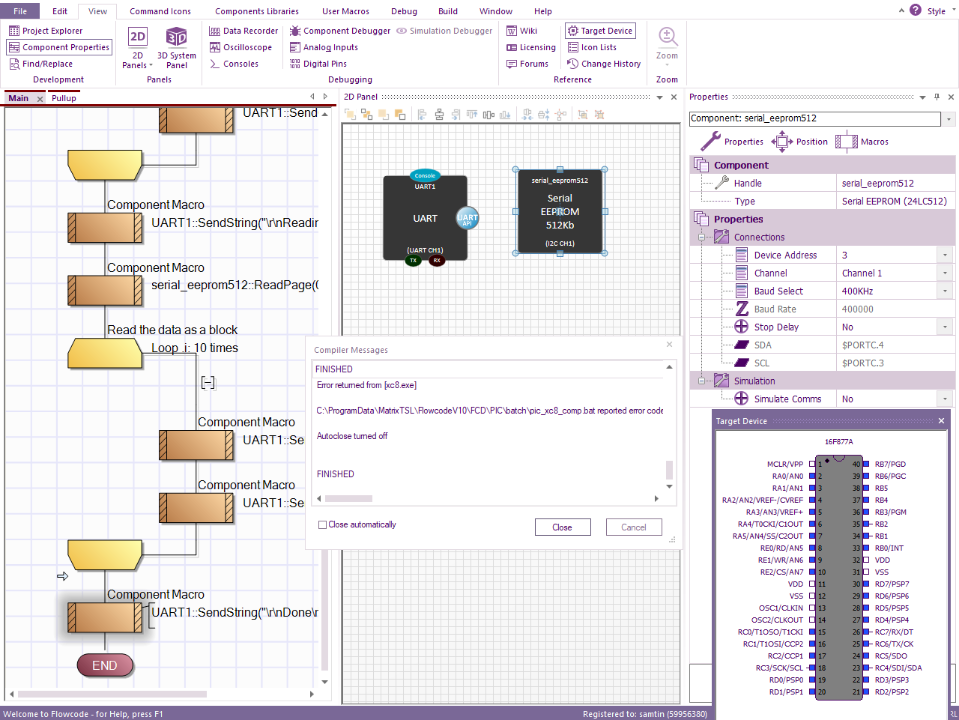Viewport: 959px width, 720px height.
Task: Open the Stop Delay dropdown
Action: [x=945, y=327]
